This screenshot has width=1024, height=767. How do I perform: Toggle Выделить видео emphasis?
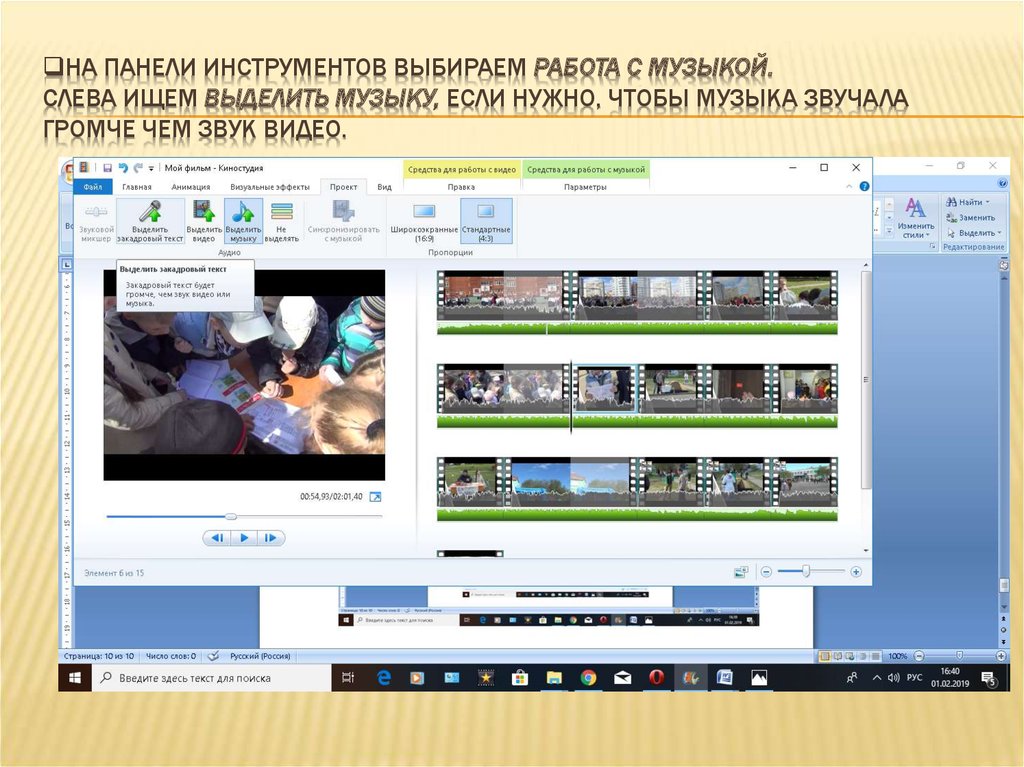click(x=204, y=221)
